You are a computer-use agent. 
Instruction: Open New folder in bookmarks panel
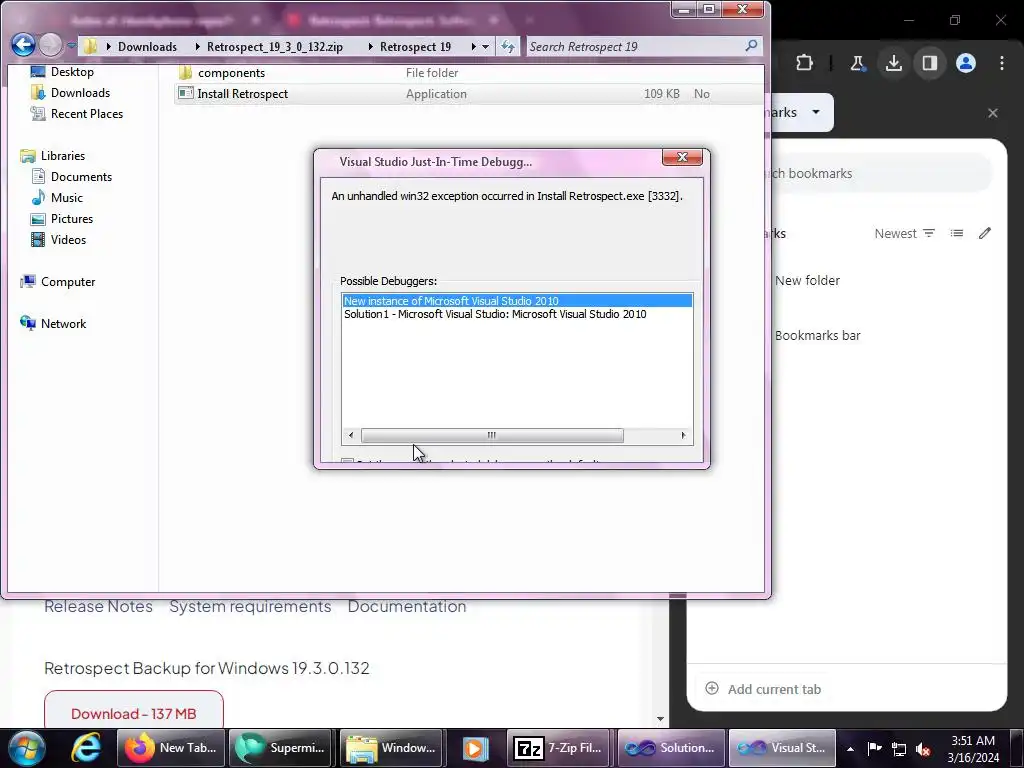pos(807,280)
